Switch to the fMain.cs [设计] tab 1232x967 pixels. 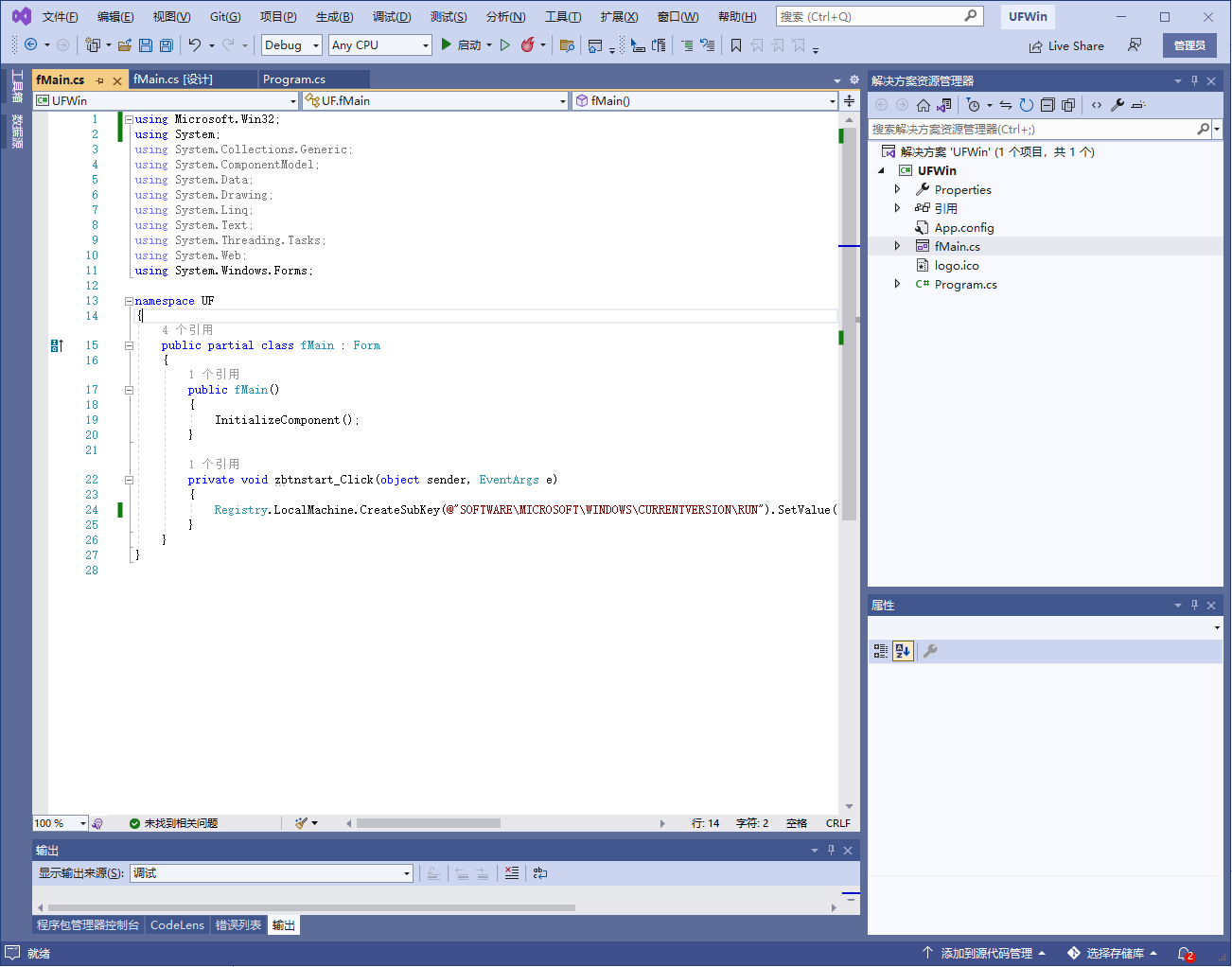tap(173, 79)
